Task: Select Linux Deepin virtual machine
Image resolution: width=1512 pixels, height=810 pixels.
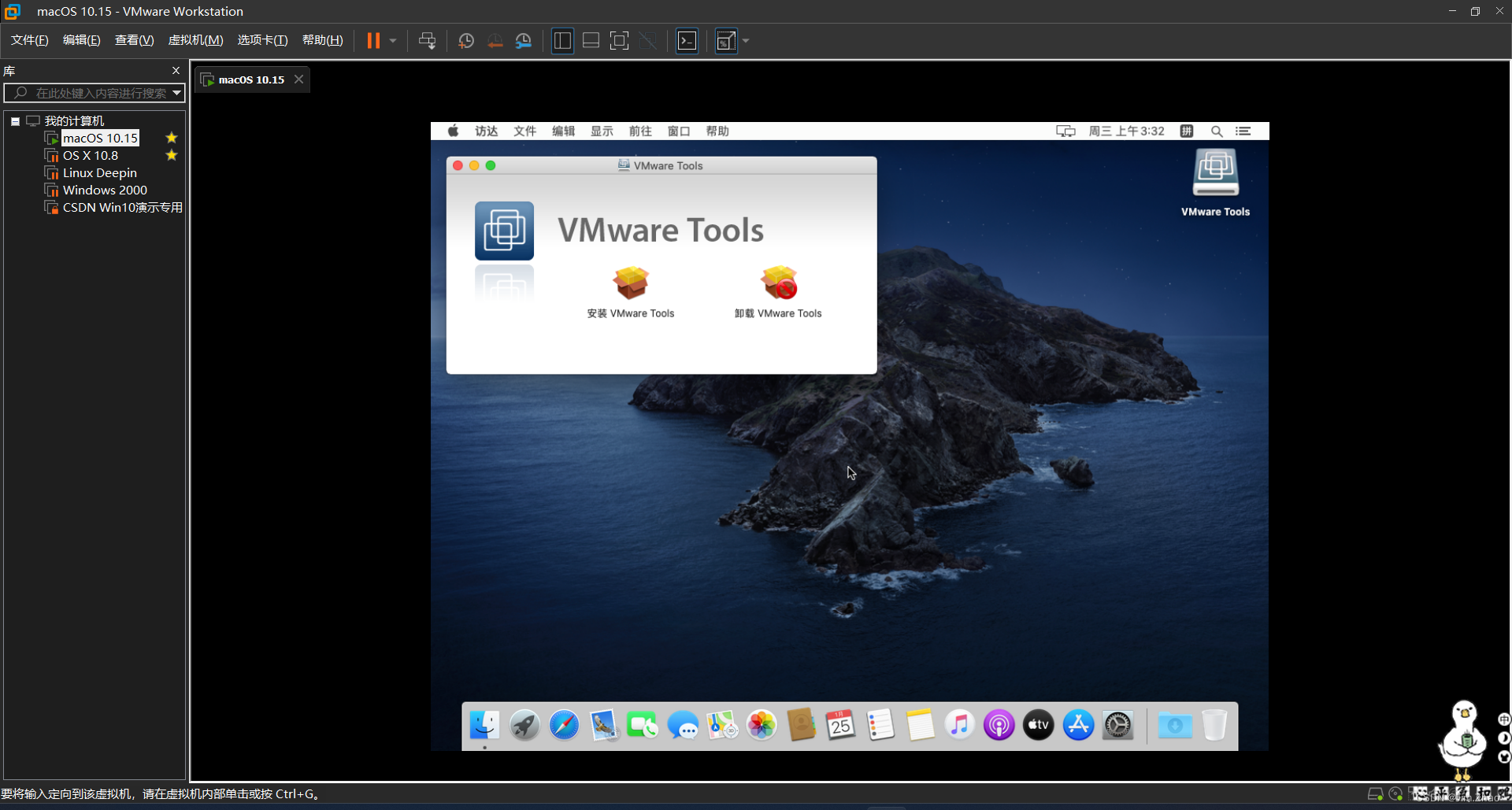Action: click(100, 173)
